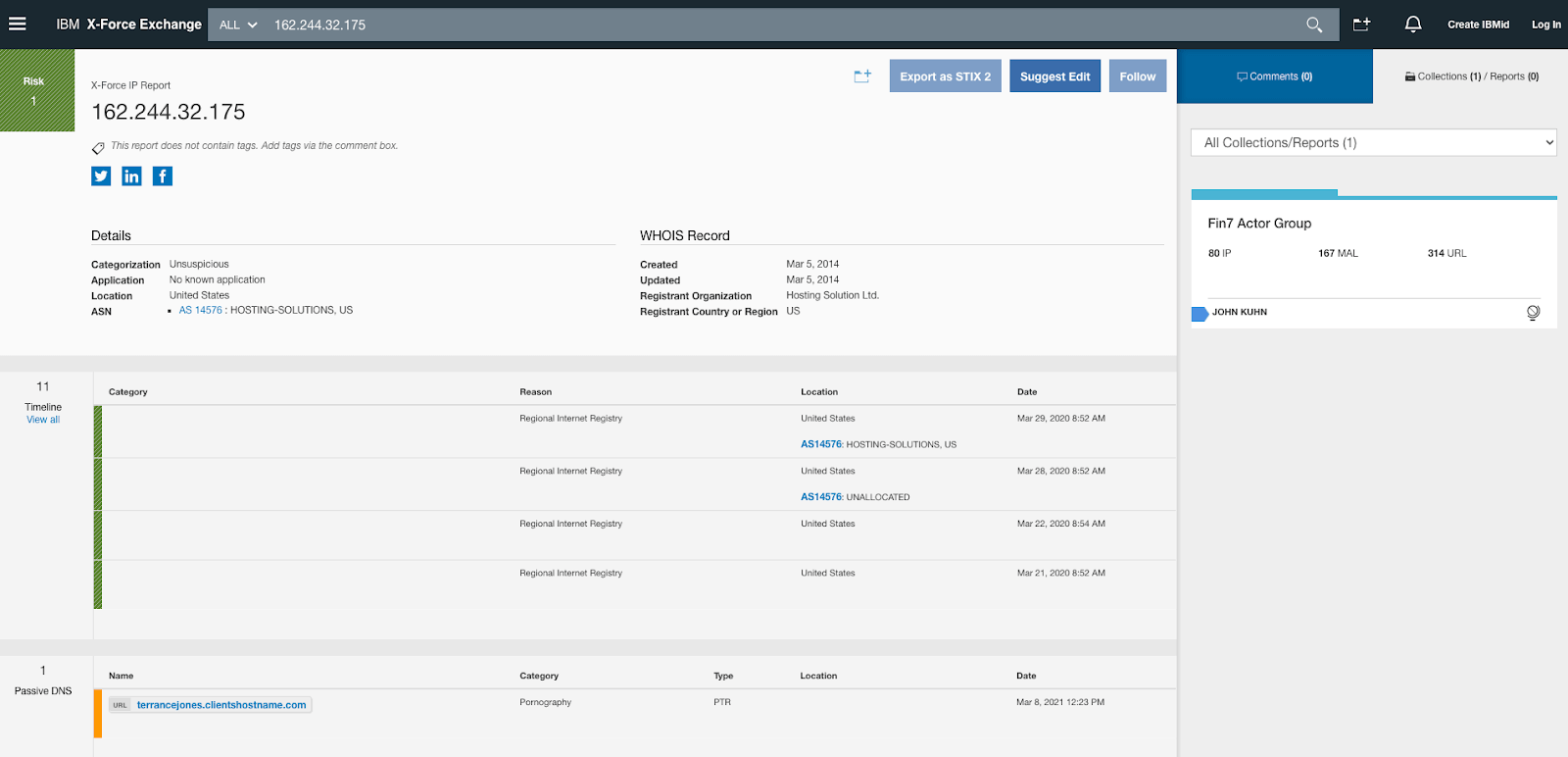This screenshot has width=1568, height=757.
Task: Open AS14576 HOSTING-SOLUTIONS timeline link
Action: 821,444
